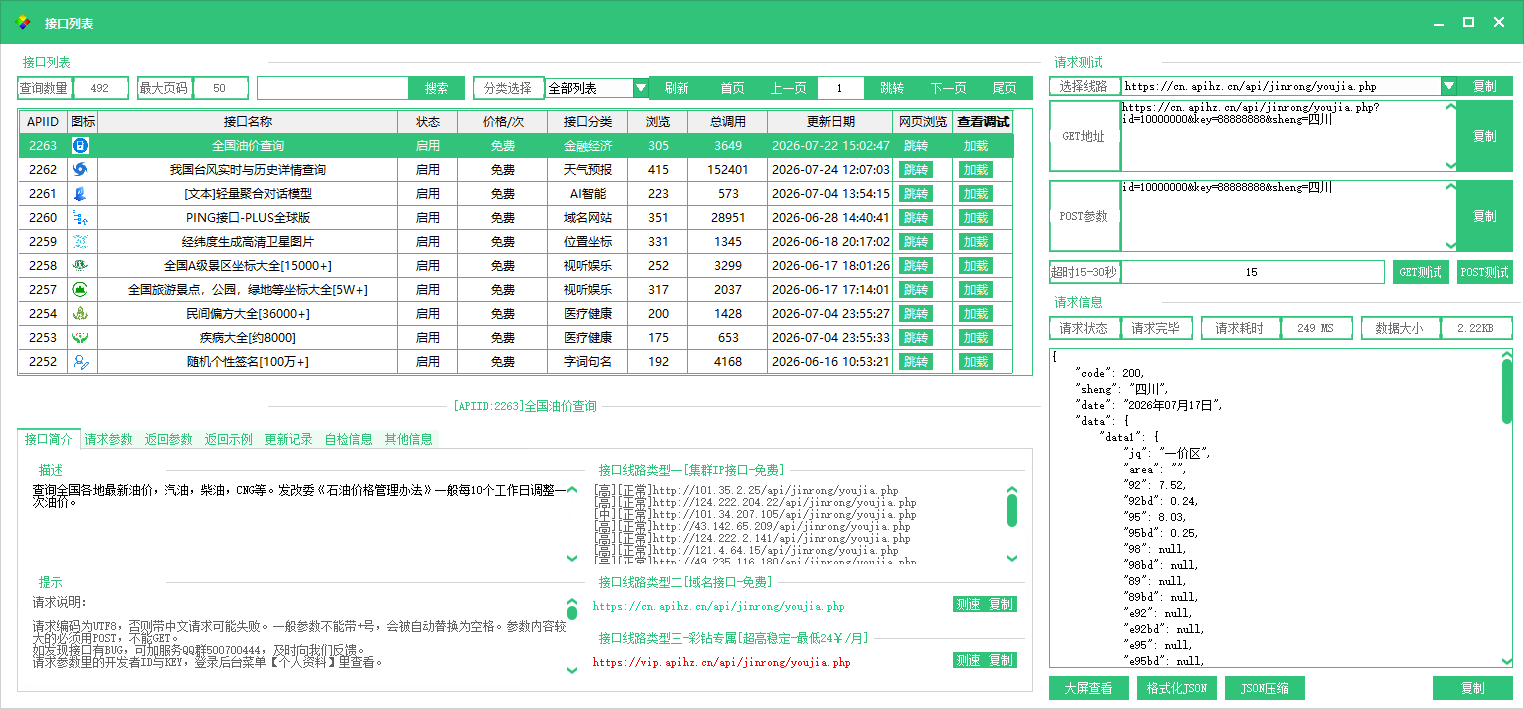Click the 大屏查看 button
Viewport: 1524px width, 709px height.
click(x=1089, y=688)
